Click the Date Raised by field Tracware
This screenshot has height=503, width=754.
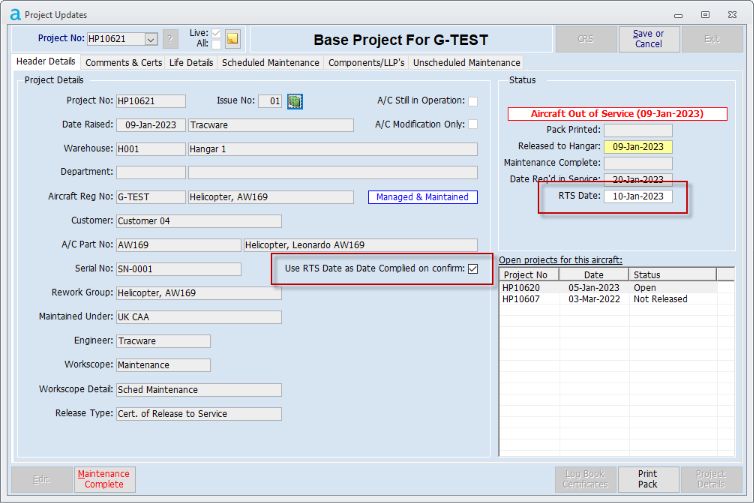(271, 125)
